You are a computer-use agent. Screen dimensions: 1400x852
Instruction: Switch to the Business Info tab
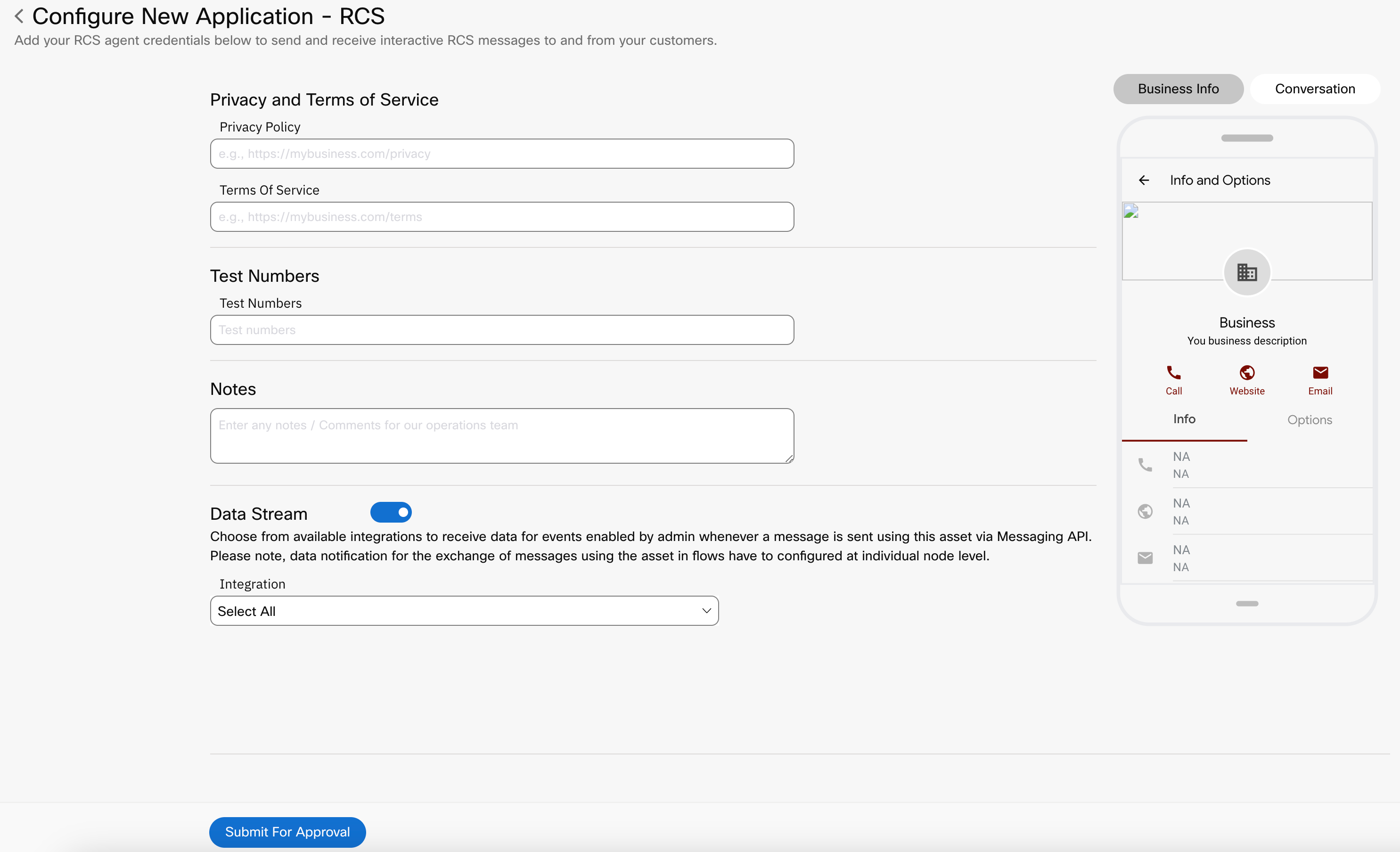point(1178,89)
